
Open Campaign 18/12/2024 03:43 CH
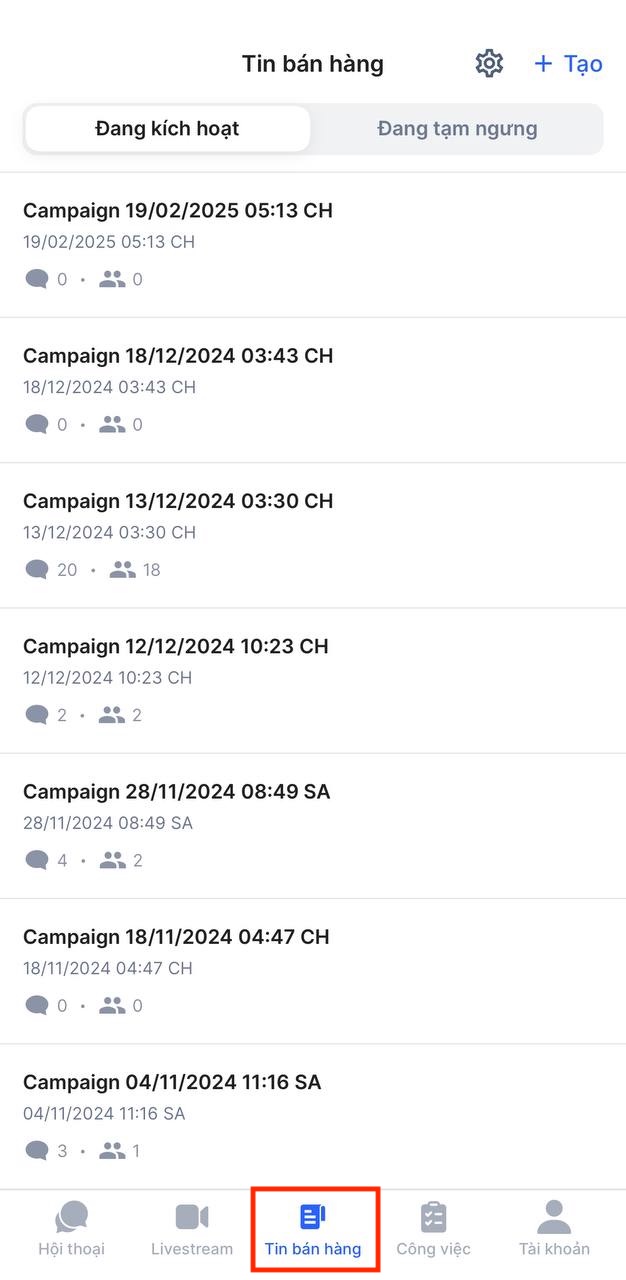[x=178, y=356]
